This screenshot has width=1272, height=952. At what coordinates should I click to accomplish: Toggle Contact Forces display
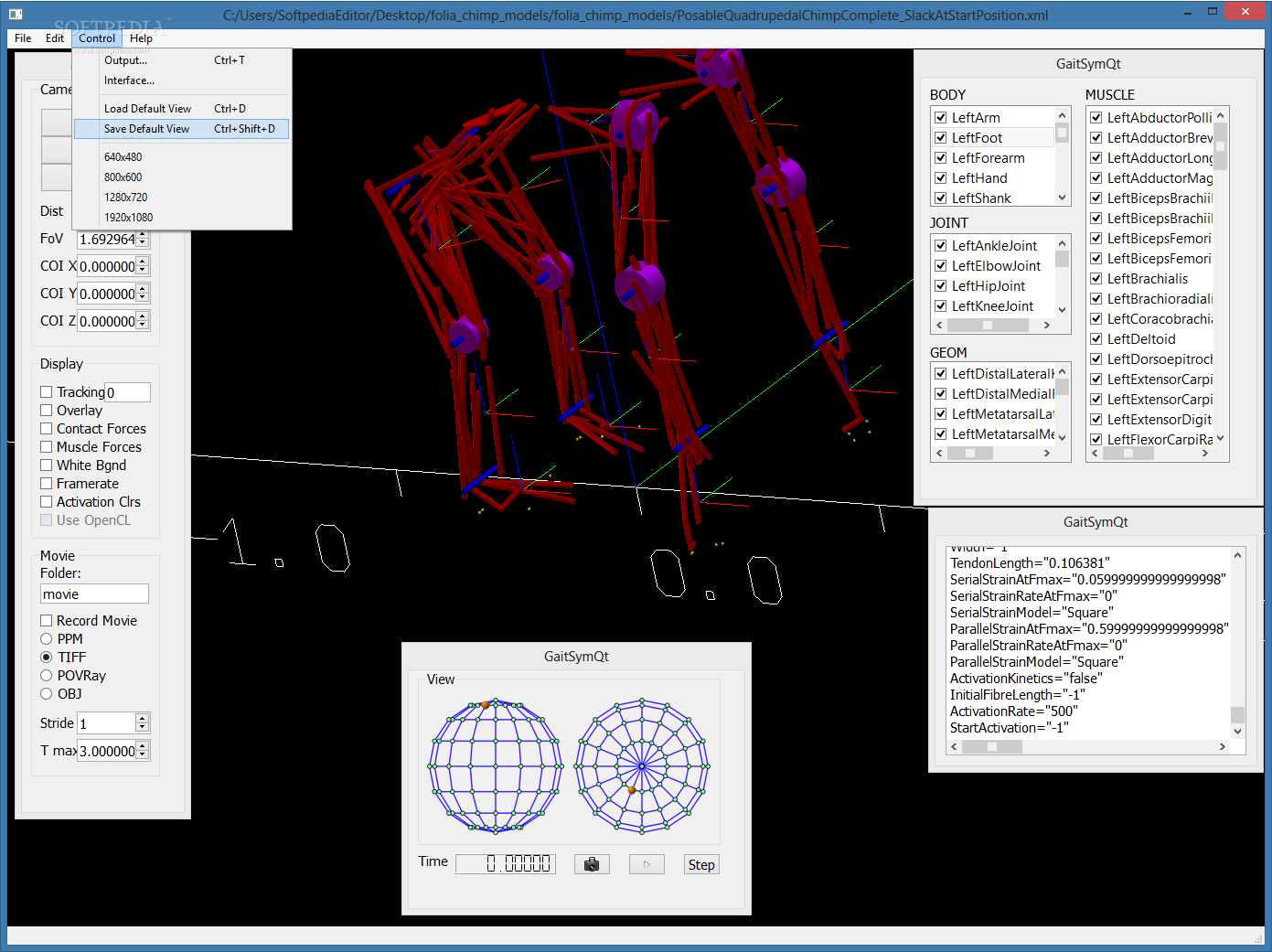(x=47, y=429)
